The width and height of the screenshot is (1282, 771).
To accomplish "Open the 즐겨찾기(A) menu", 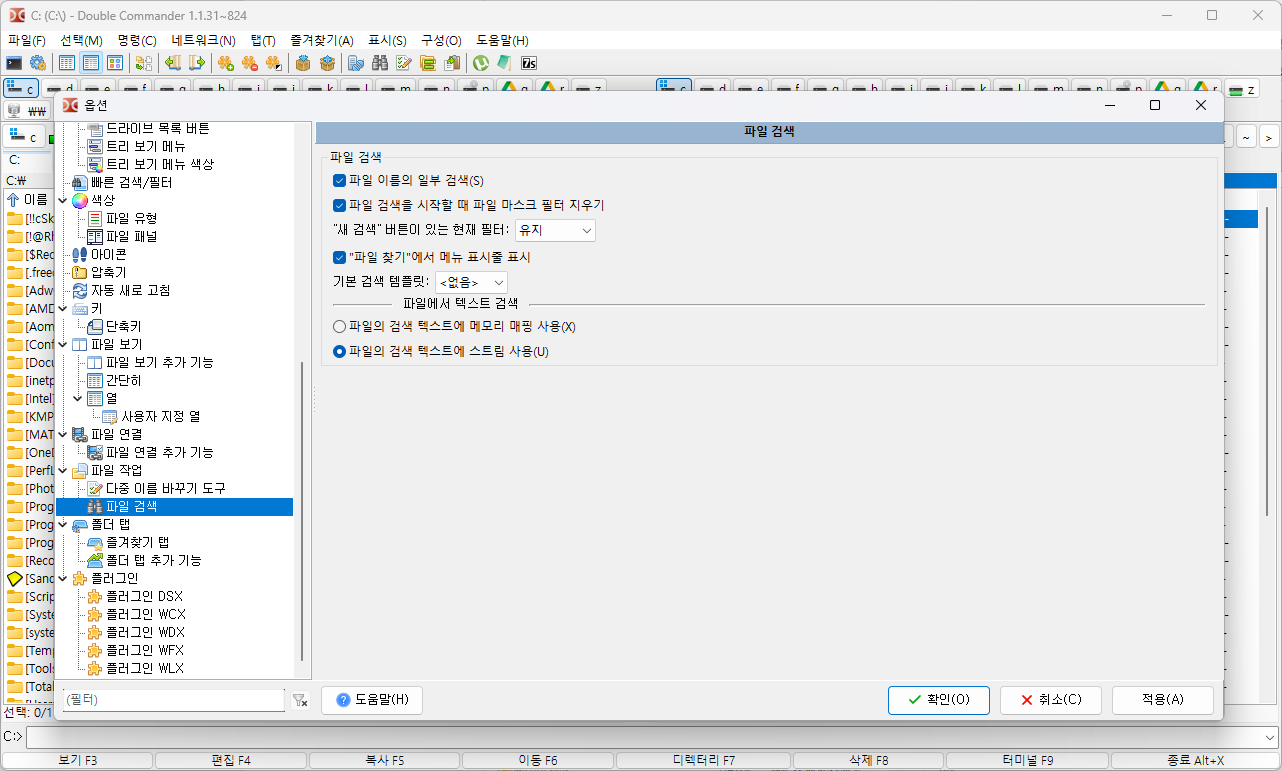I will tap(322, 41).
